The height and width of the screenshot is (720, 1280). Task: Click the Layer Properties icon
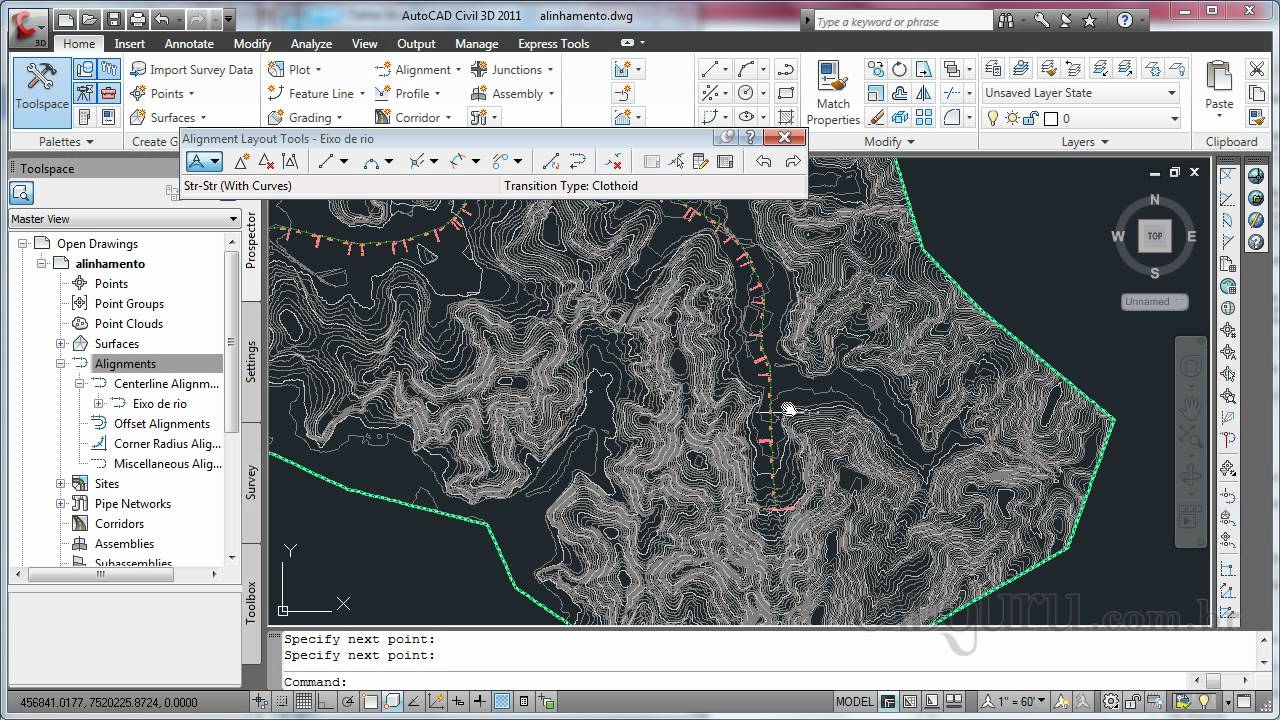point(993,68)
